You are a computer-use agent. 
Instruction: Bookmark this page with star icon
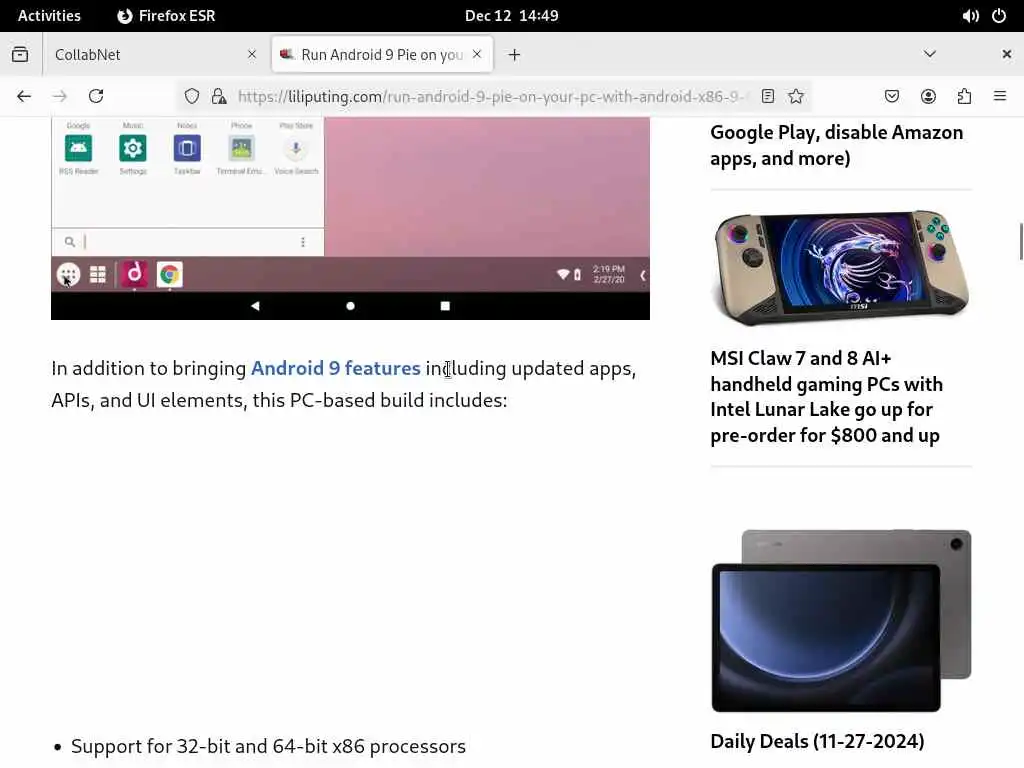pos(795,97)
